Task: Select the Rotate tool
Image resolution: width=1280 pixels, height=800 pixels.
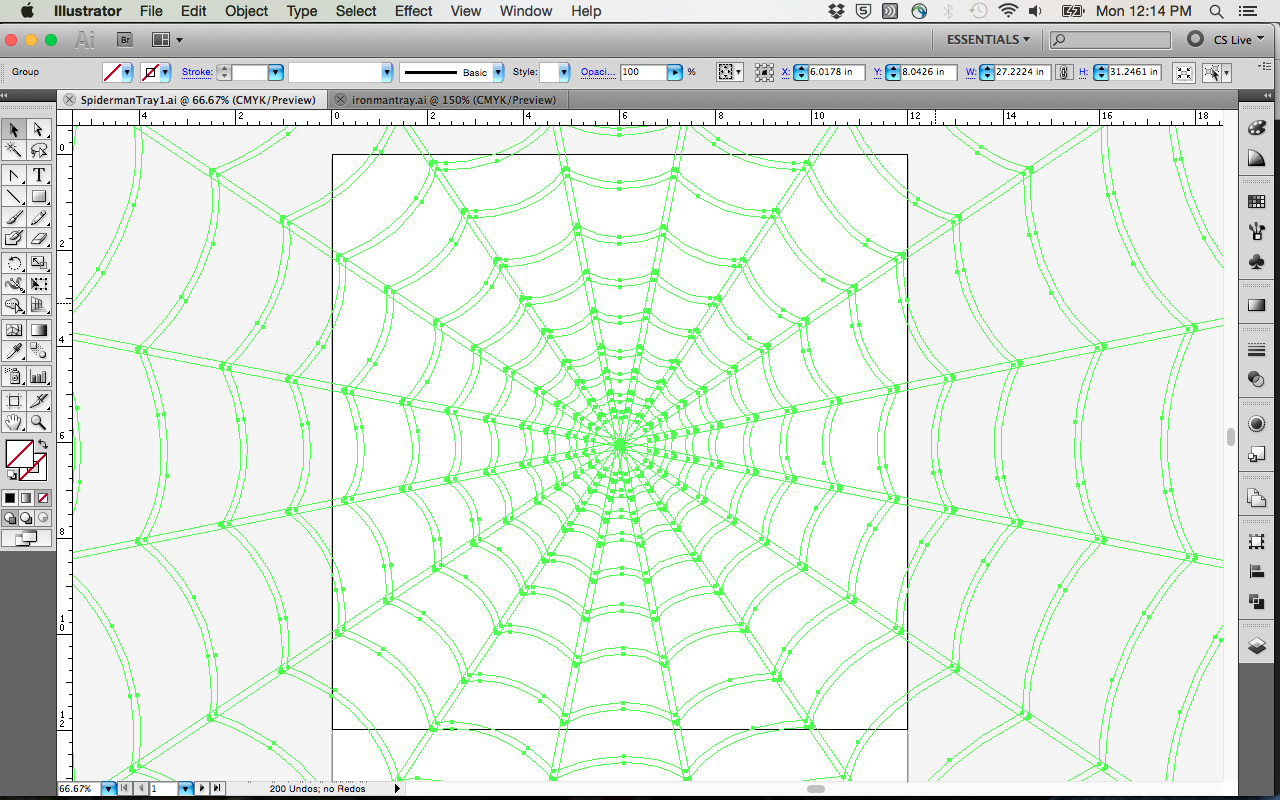Action: point(14,263)
